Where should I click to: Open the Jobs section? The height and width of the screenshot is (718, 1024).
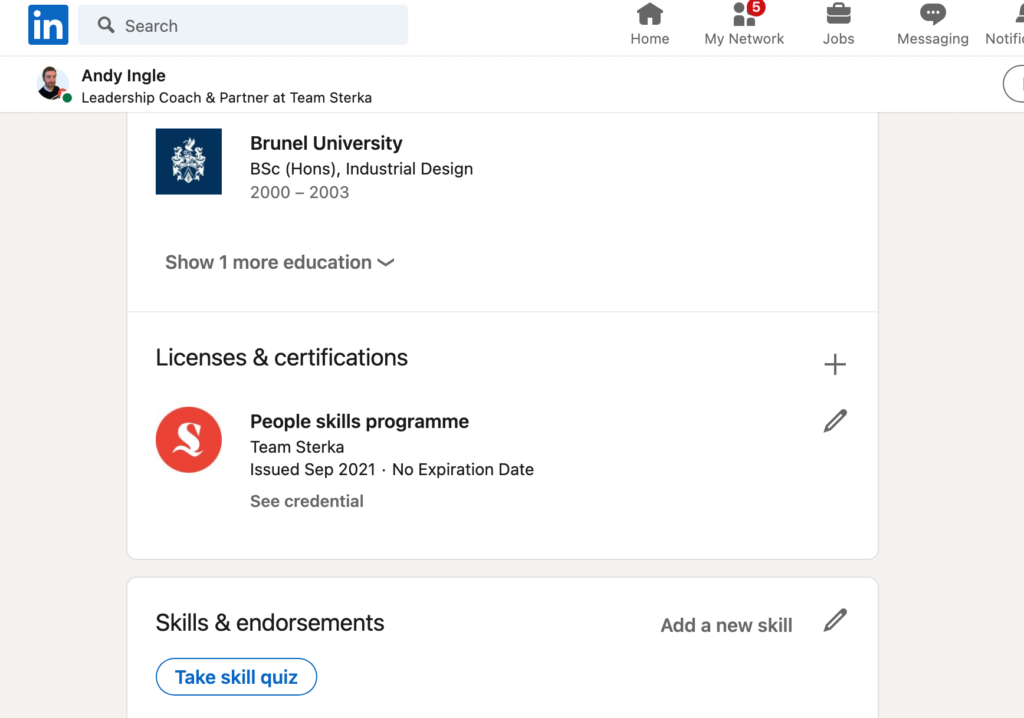tap(838, 25)
